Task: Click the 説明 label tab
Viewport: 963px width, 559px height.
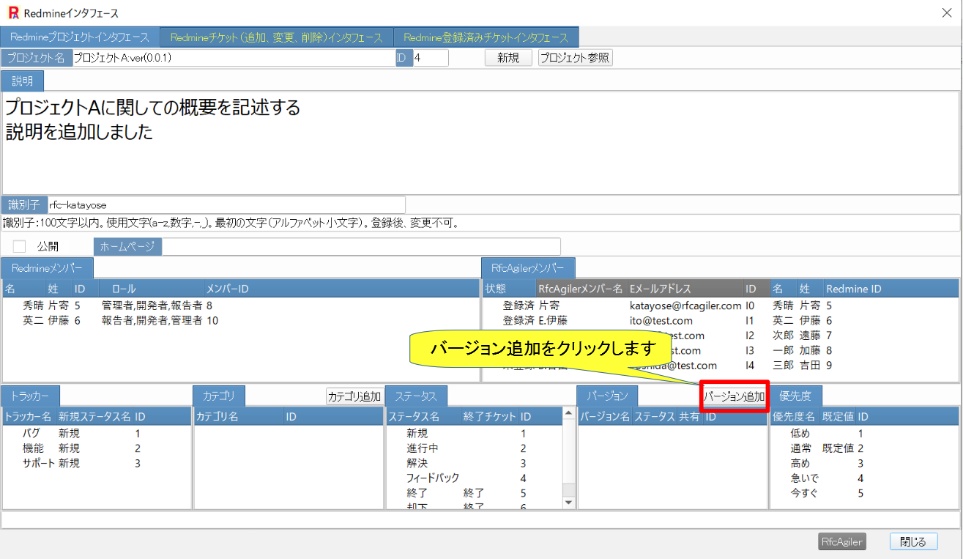Action: (22, 80)
